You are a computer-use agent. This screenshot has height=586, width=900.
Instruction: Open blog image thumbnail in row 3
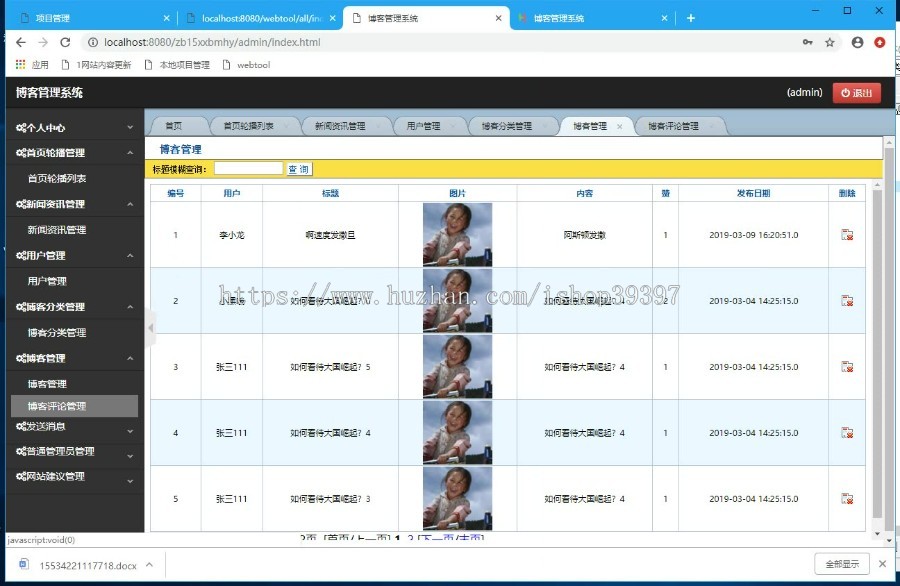pyautogui.click(x=457, y=367)
